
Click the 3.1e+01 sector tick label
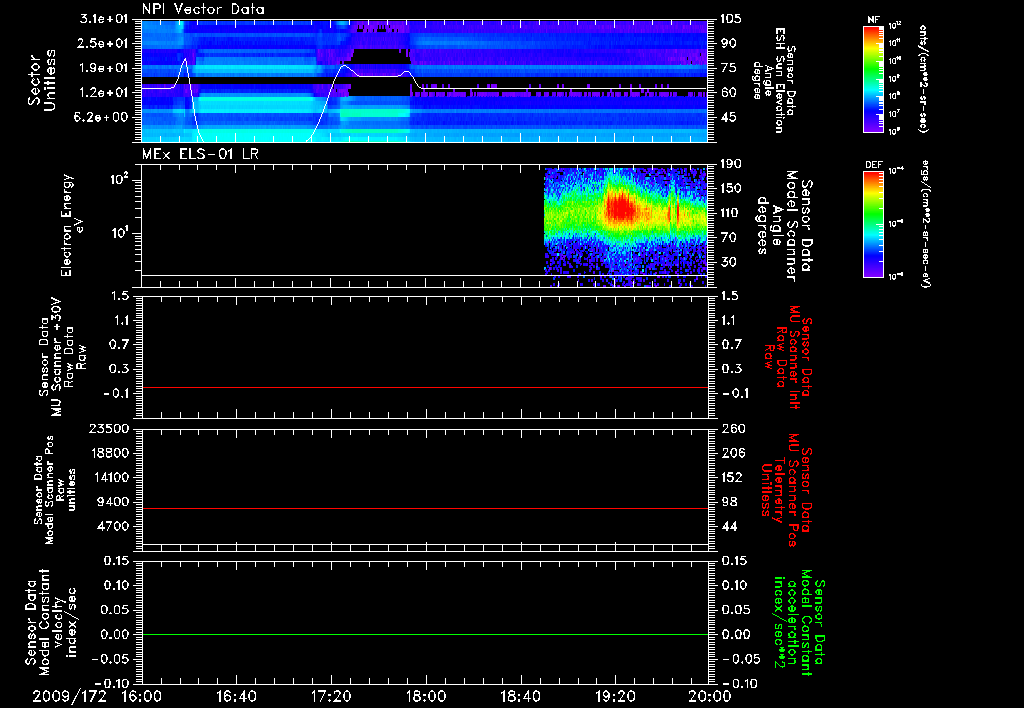(x=103, y=19)
